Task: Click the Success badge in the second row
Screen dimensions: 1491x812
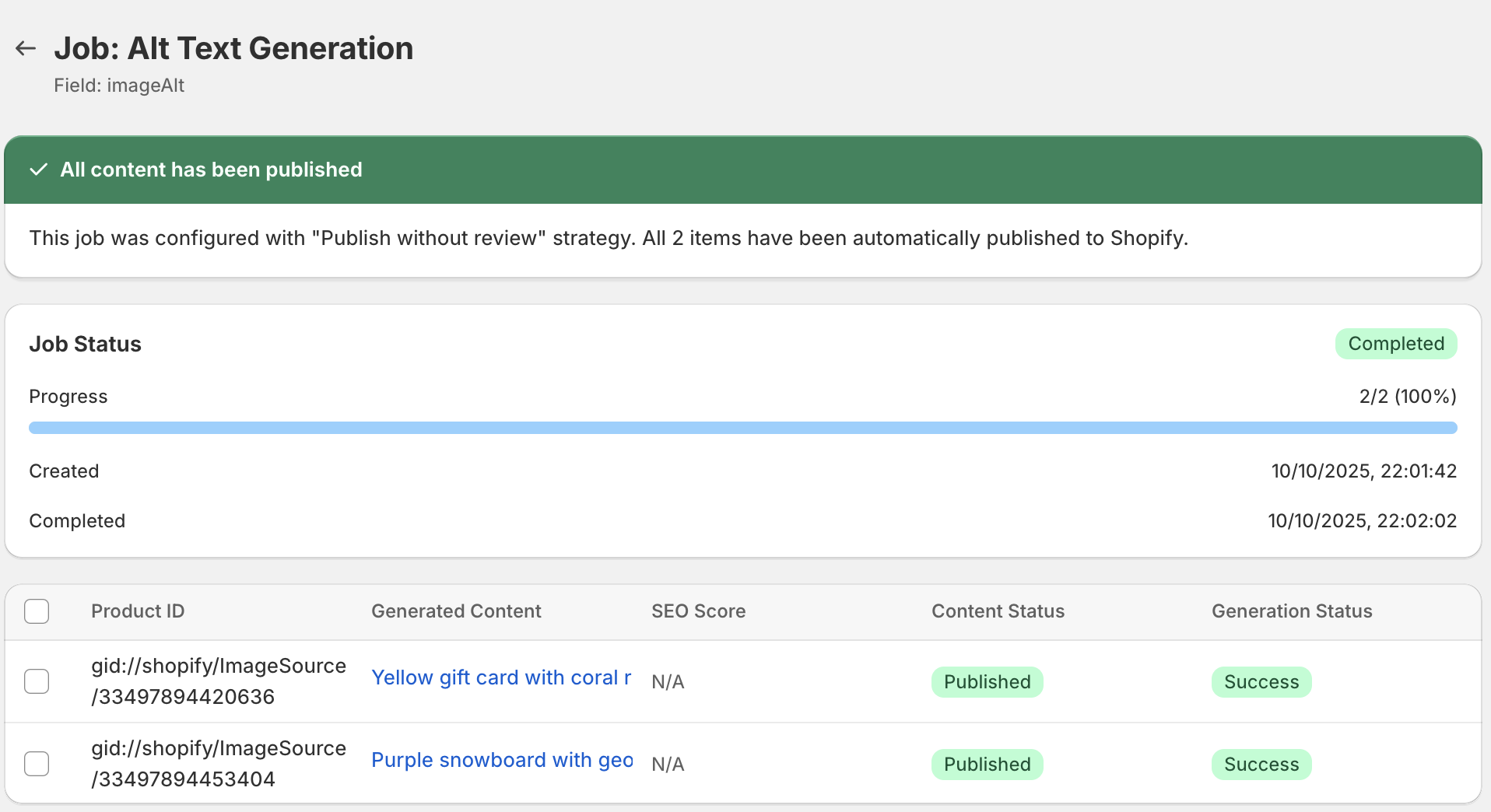Action: pos(1261,765)
